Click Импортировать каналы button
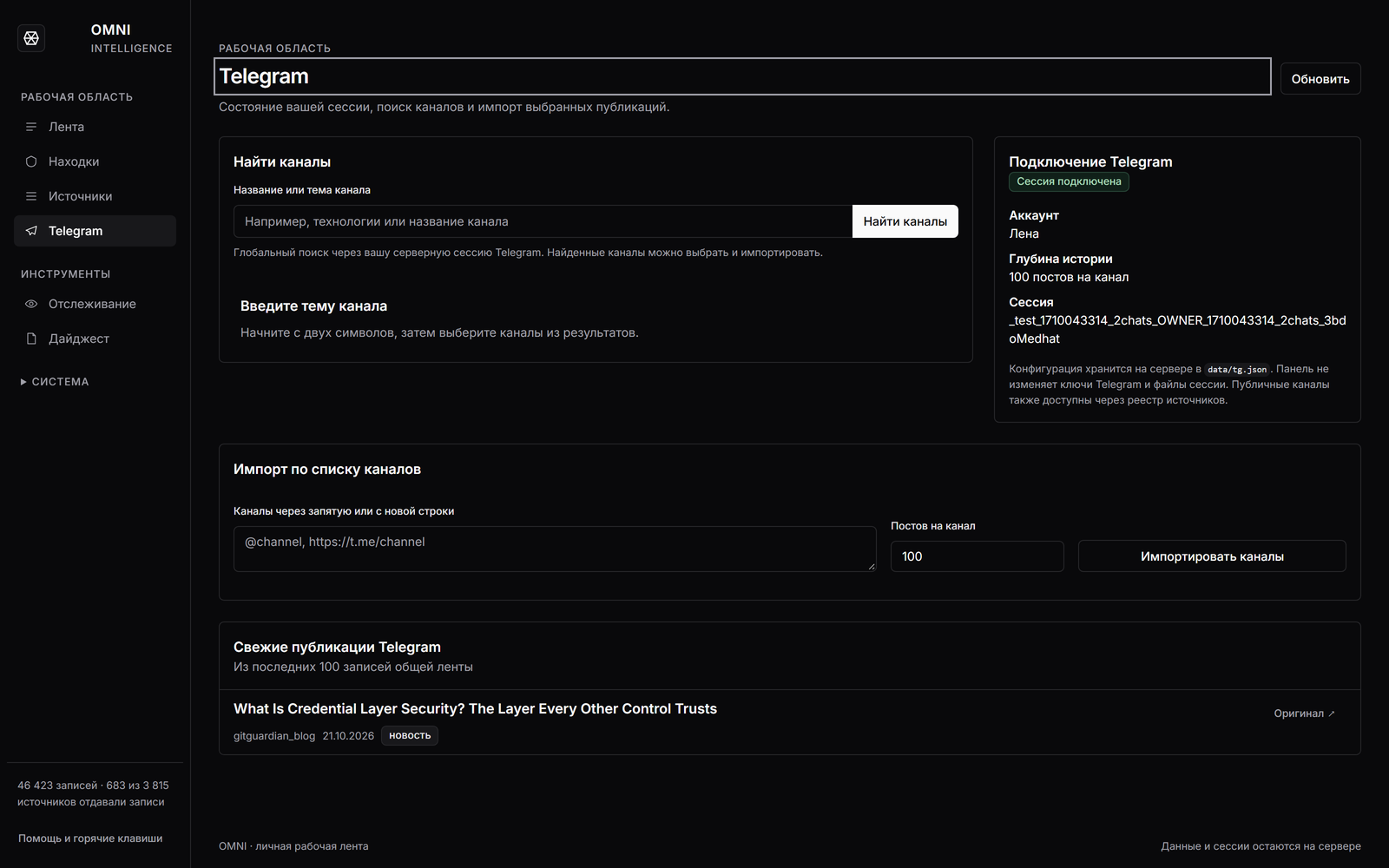 pyautogui.click(x=1212, y=556)
